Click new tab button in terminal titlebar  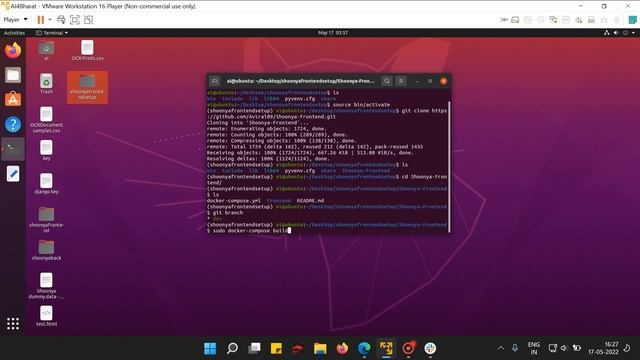click(214, 81)
